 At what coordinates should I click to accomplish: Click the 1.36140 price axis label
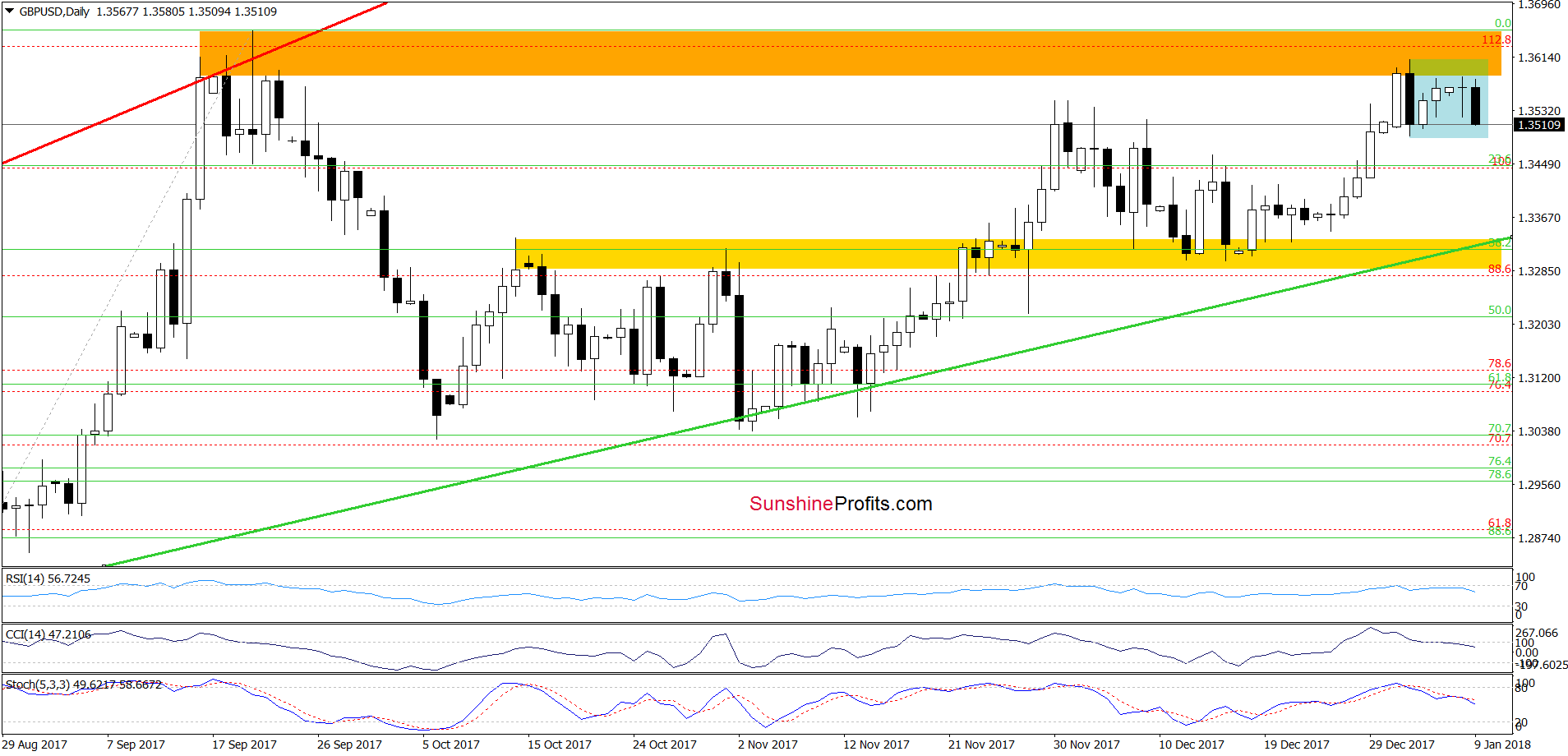pos(1539,58)
